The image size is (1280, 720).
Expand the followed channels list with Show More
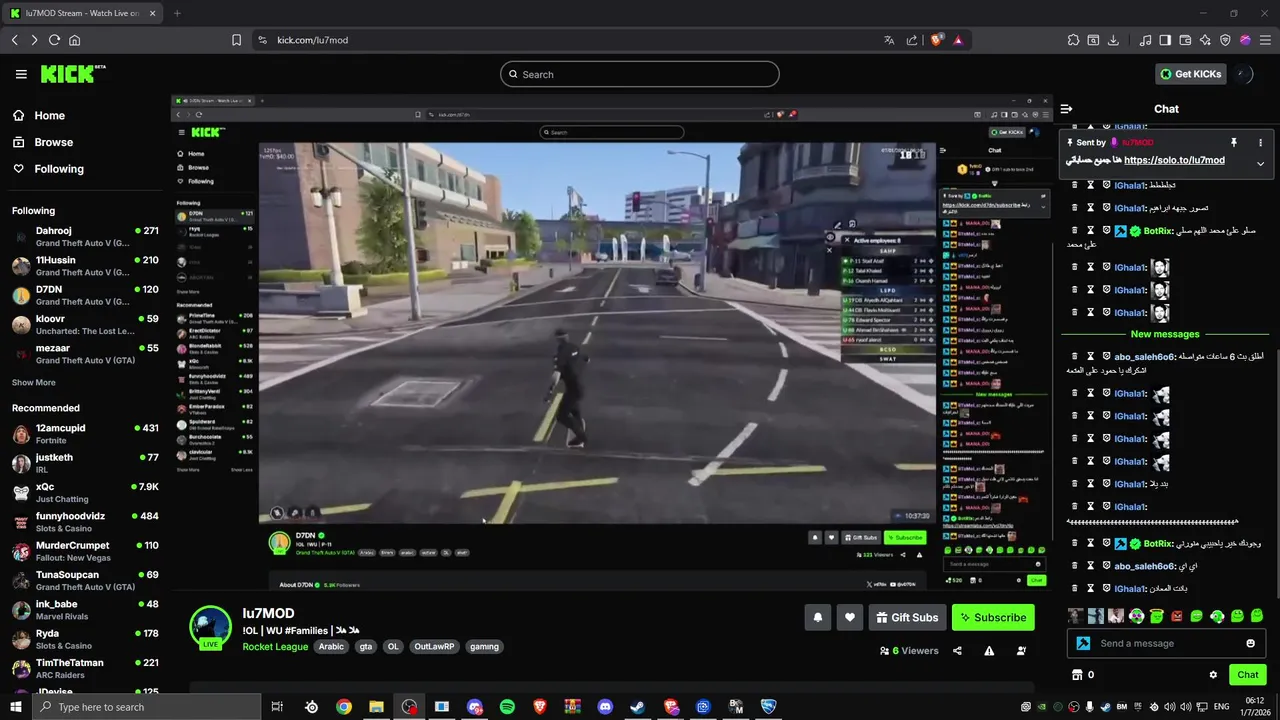pyautogui.click(x=34, y=383)
